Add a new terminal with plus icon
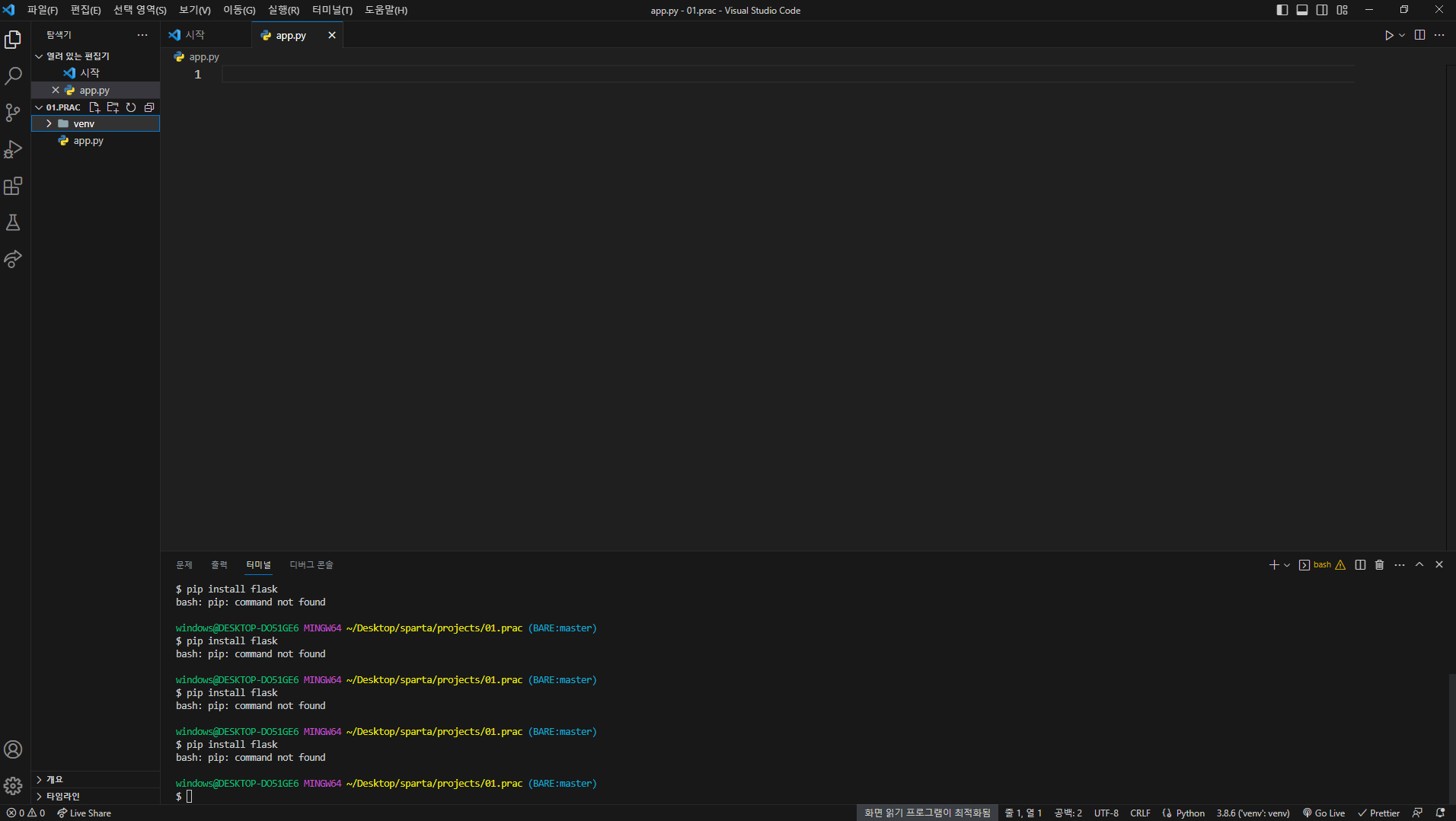Image resolution: width=1456 pixels, height=821 pixels. 1273,564
